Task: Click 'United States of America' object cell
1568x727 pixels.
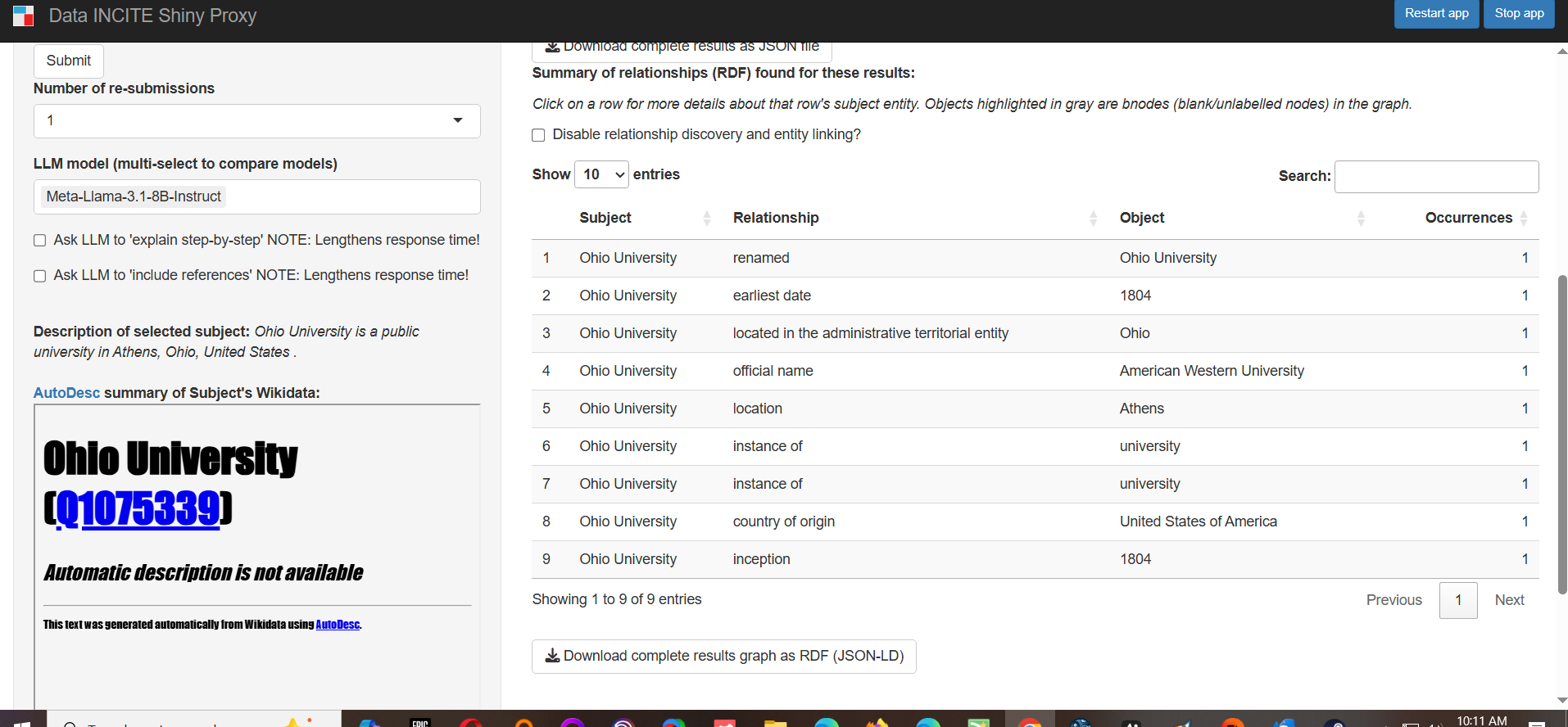Action: click(x=1199, y=522)
